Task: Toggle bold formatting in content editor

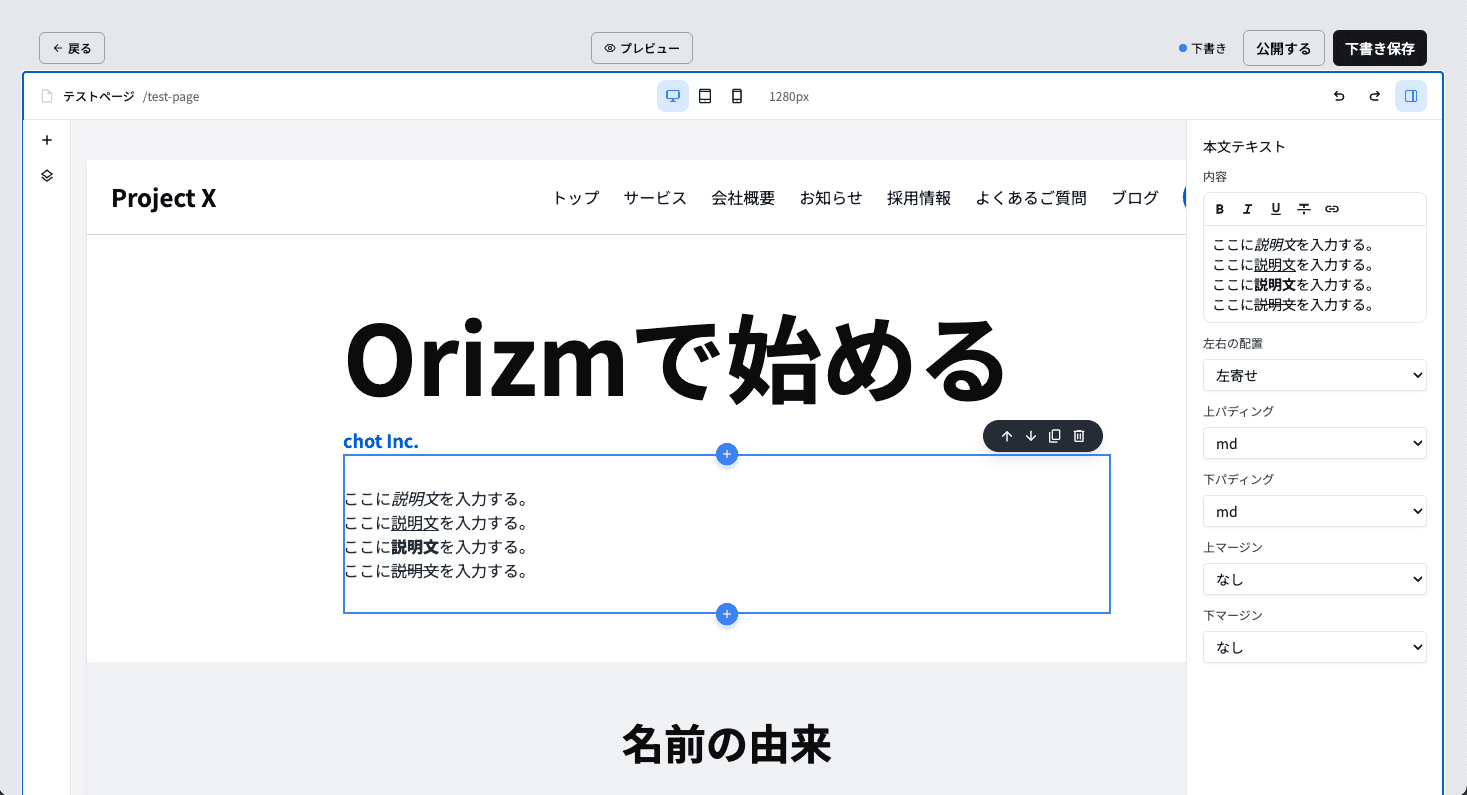Action: point(1219,209)
